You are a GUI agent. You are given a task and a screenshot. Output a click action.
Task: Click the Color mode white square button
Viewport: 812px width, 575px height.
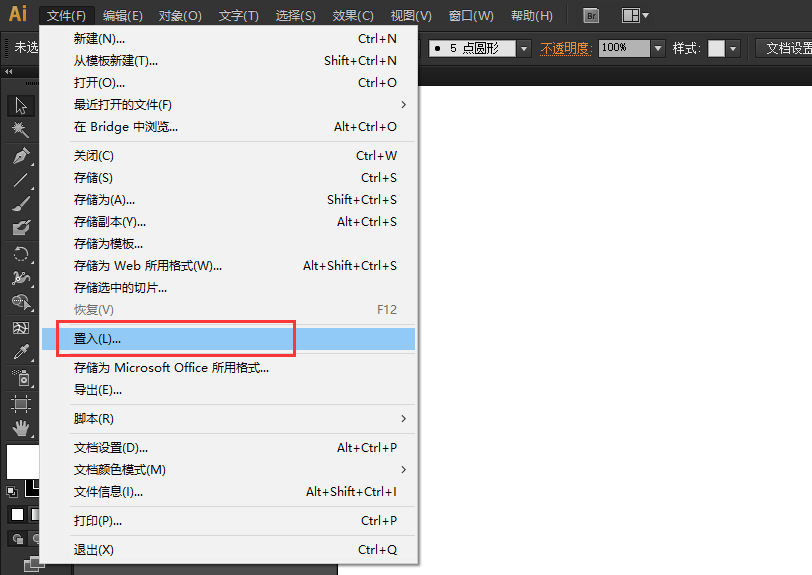pos(17,514)
